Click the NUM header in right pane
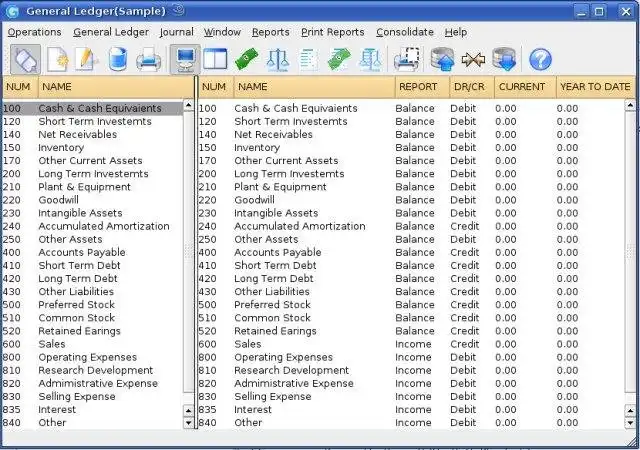 point(216,87)
